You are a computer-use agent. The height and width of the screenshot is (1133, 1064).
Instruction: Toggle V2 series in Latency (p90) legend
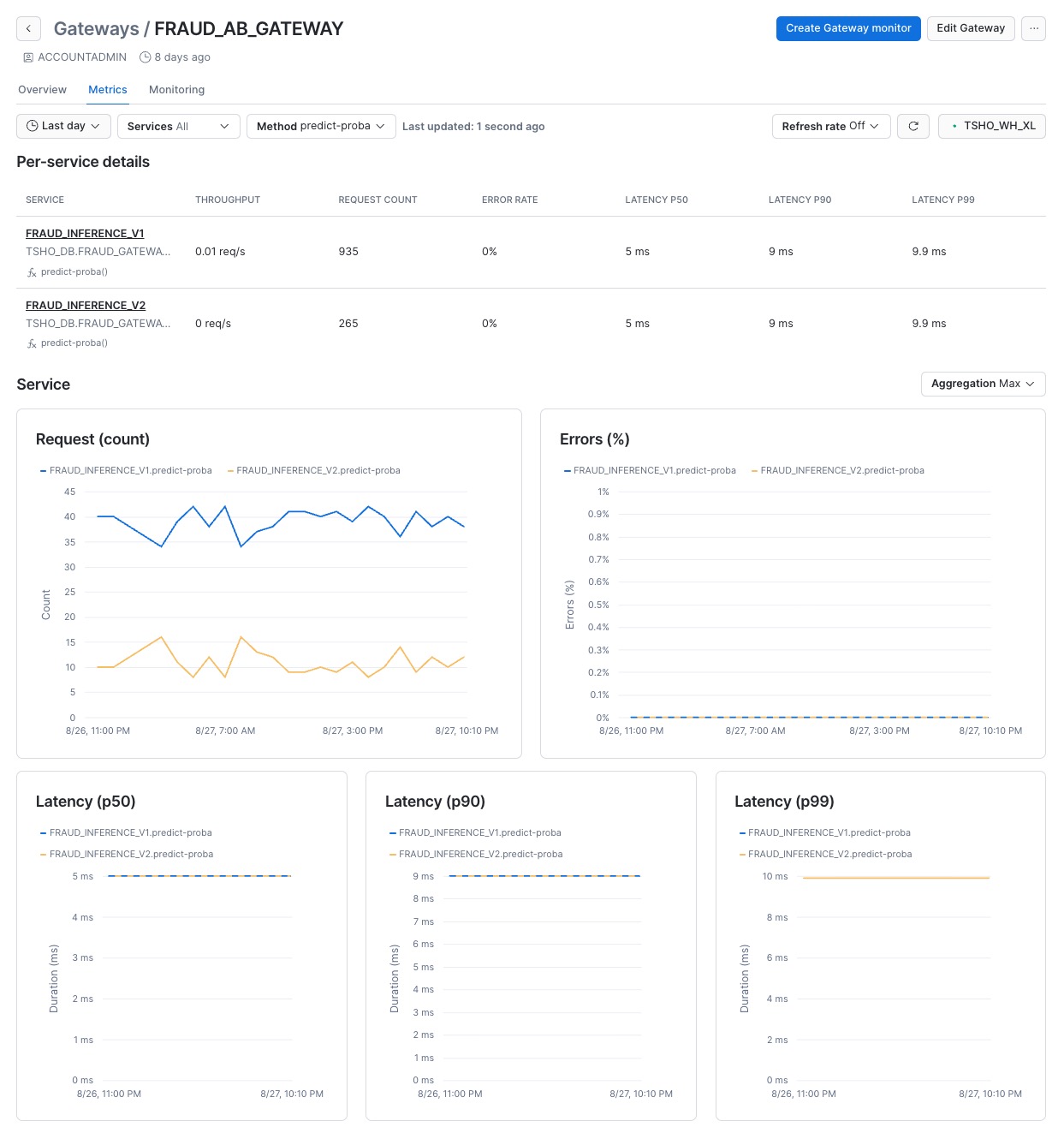476,854
